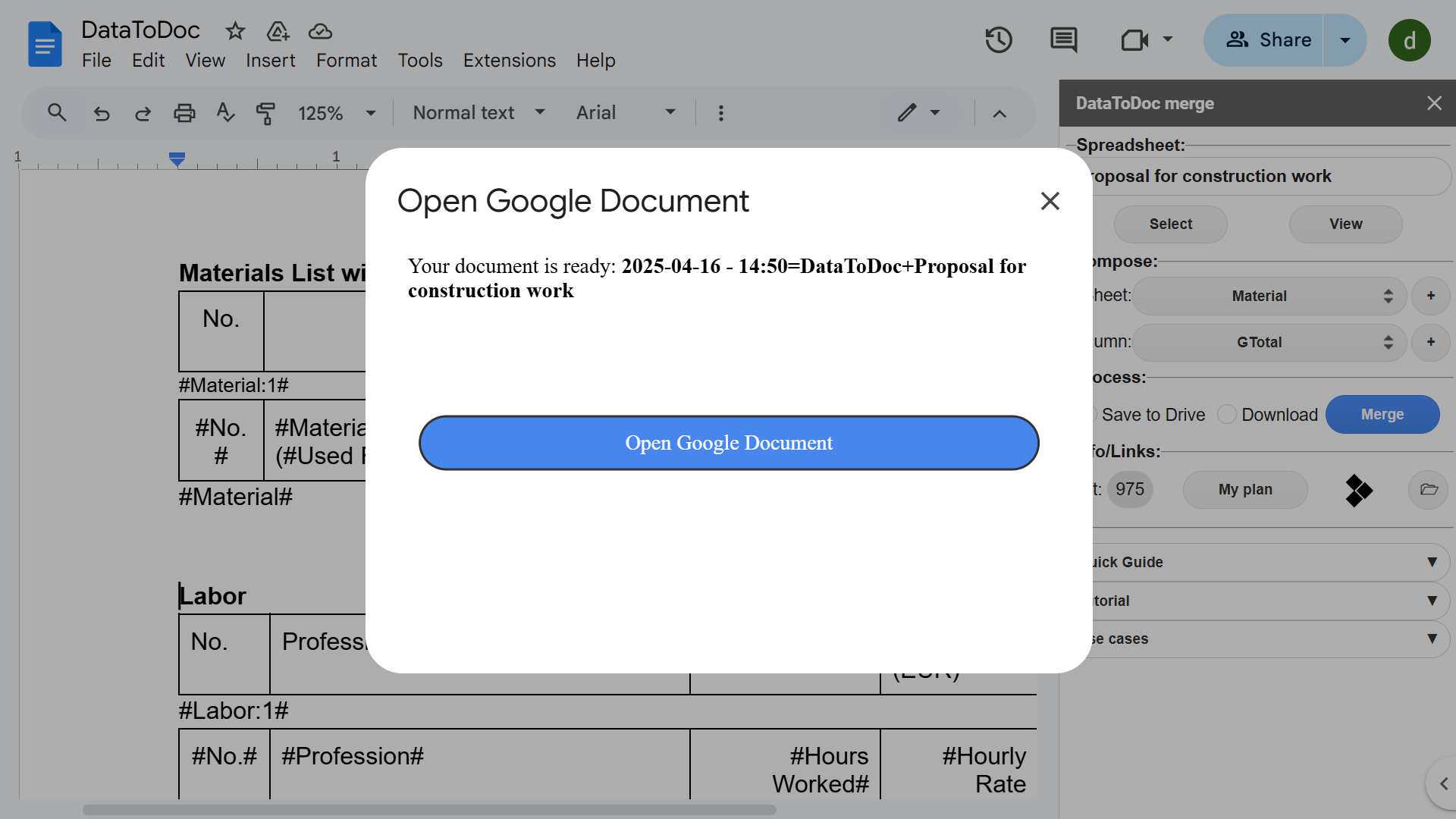This screenshot has height=819, width=1456.
Task: Open the Material sheet selector
Action: (x=1269, y=296)
